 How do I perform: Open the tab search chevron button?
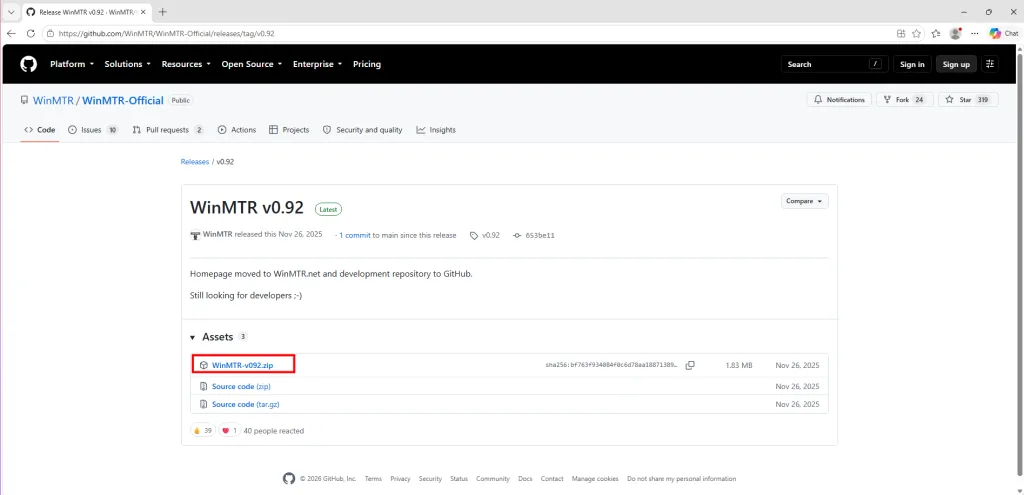click(10, 12)
